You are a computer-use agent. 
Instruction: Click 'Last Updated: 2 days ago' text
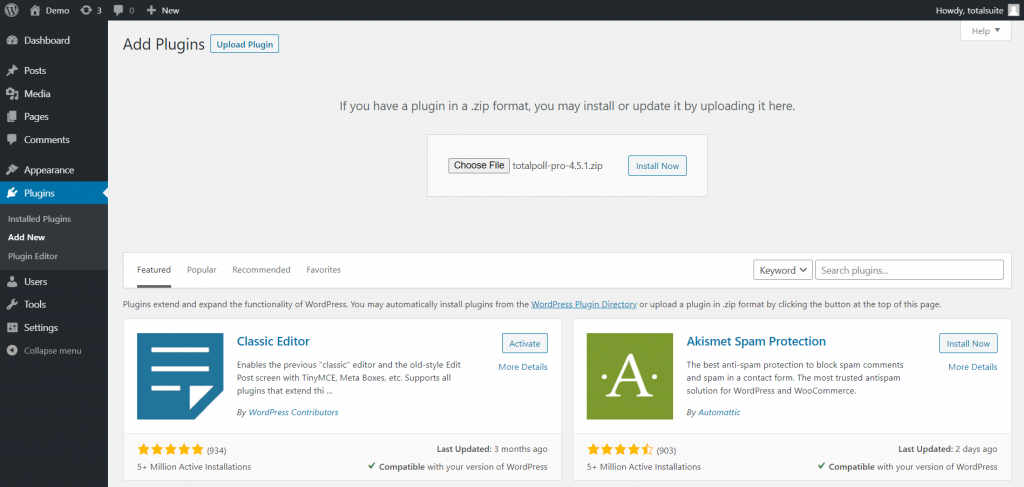tap(948, 449)
